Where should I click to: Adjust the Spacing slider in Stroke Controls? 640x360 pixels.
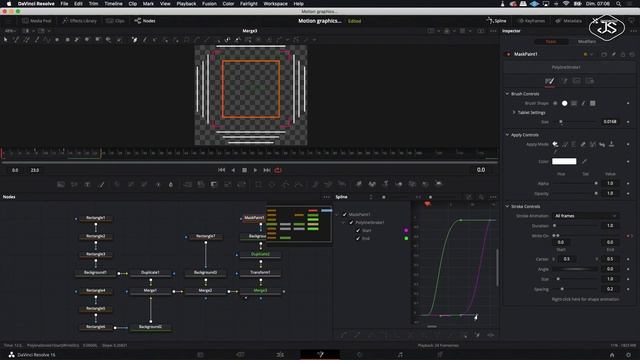pyautogui.click(x=576, y=289)
